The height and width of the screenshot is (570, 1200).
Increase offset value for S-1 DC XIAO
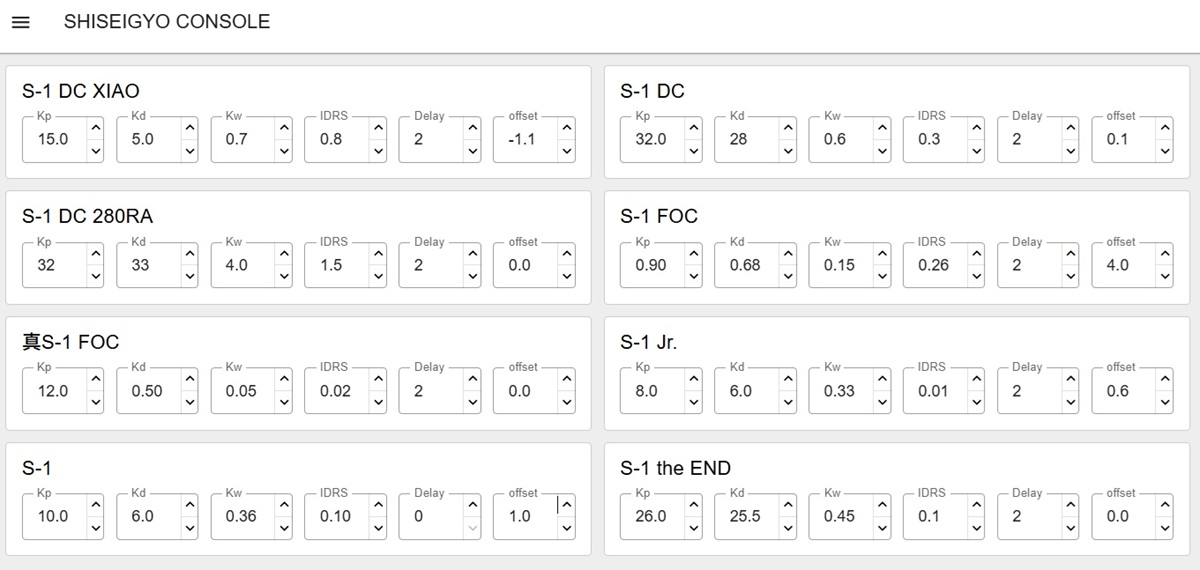click(x=567, y=128)
